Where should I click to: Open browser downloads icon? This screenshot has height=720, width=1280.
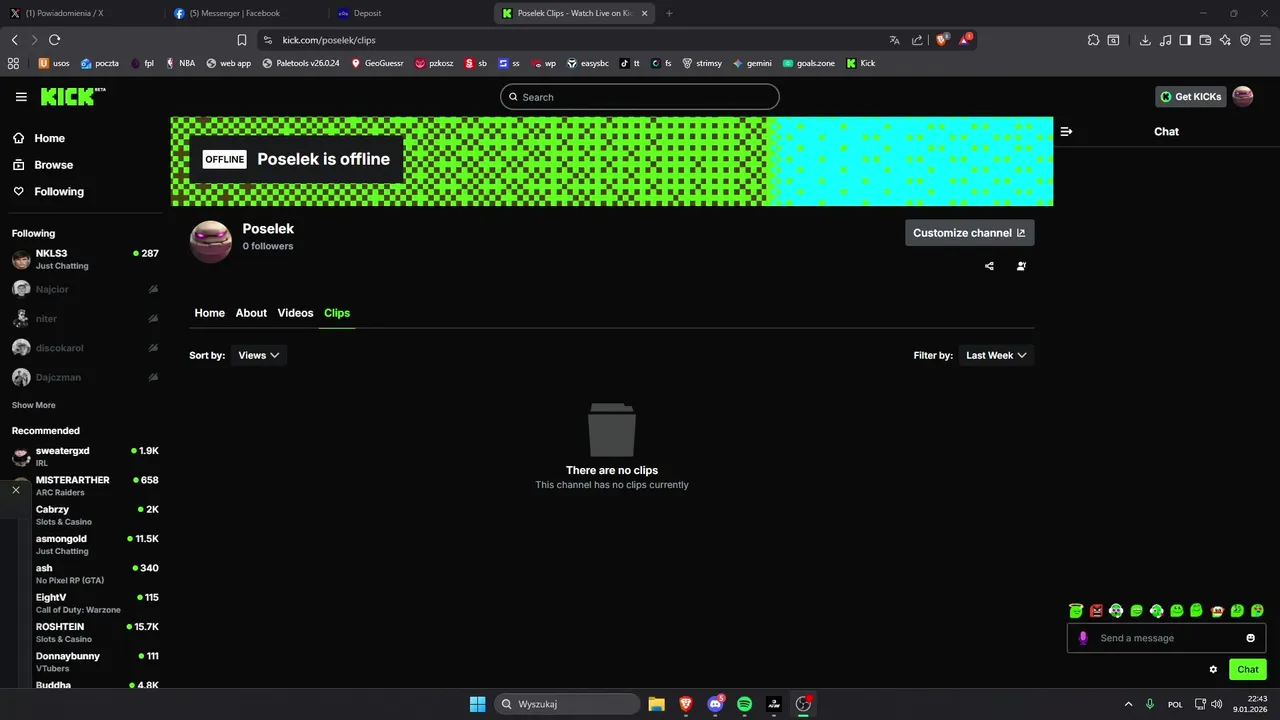click(x=1145, y=40)
